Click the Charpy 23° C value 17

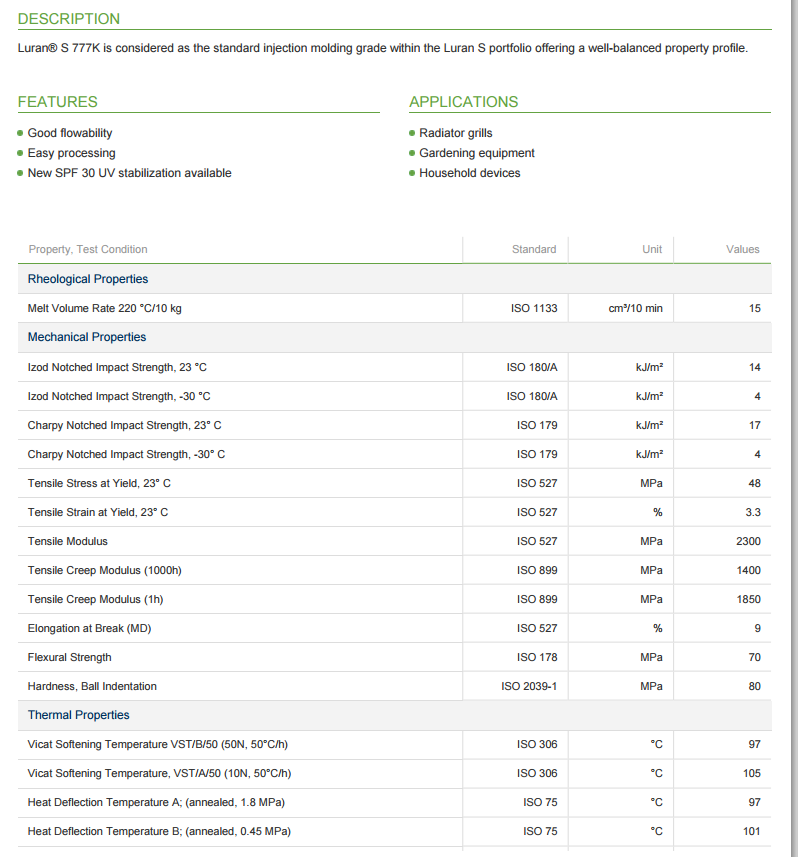pos(755,425)
